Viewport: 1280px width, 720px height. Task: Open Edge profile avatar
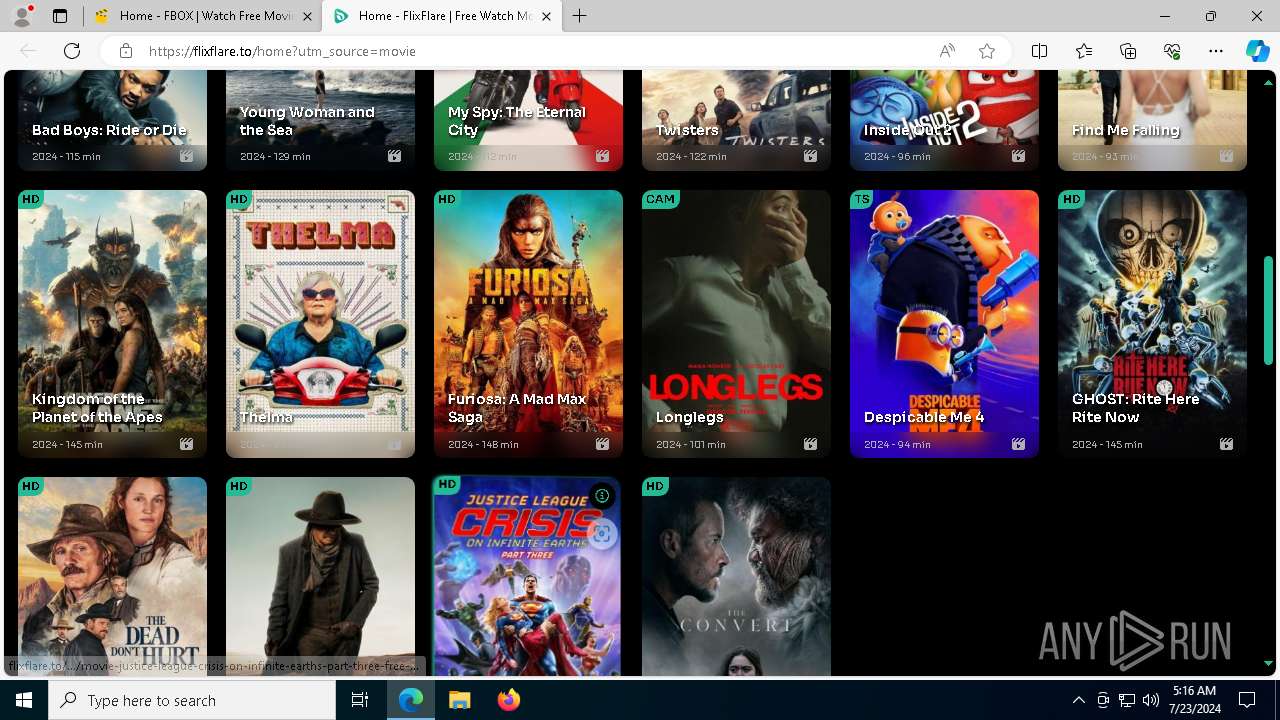[22, 16]
